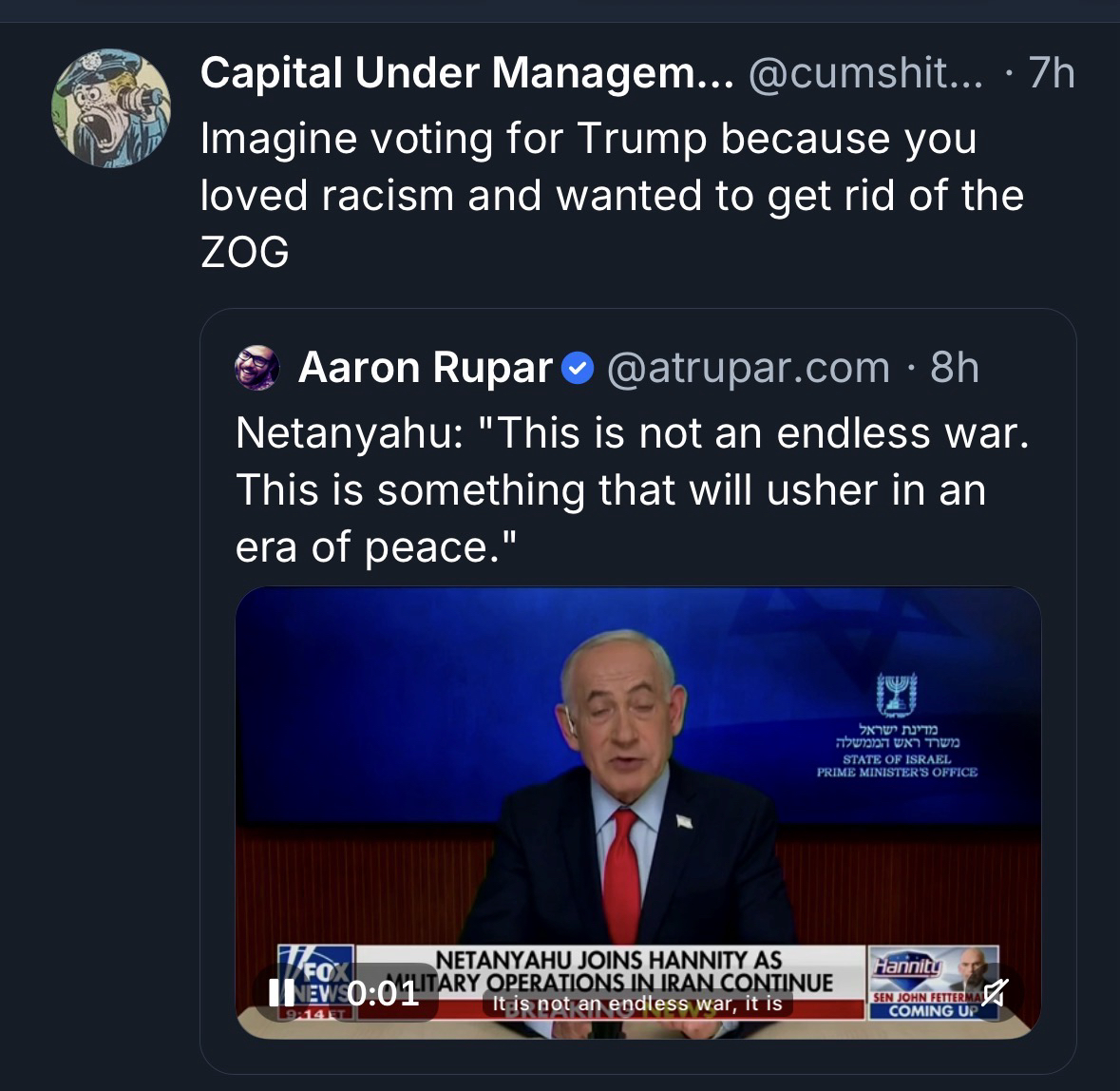Click the Fox News logo in the video
The width and height of the screenshot is (1120, 1091).
pos(316,969)
